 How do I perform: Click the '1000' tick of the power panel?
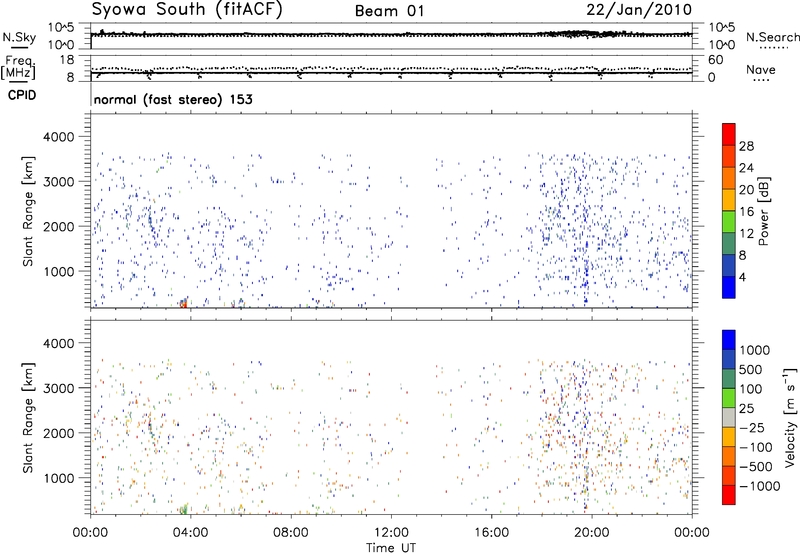(x=58, y=271)
